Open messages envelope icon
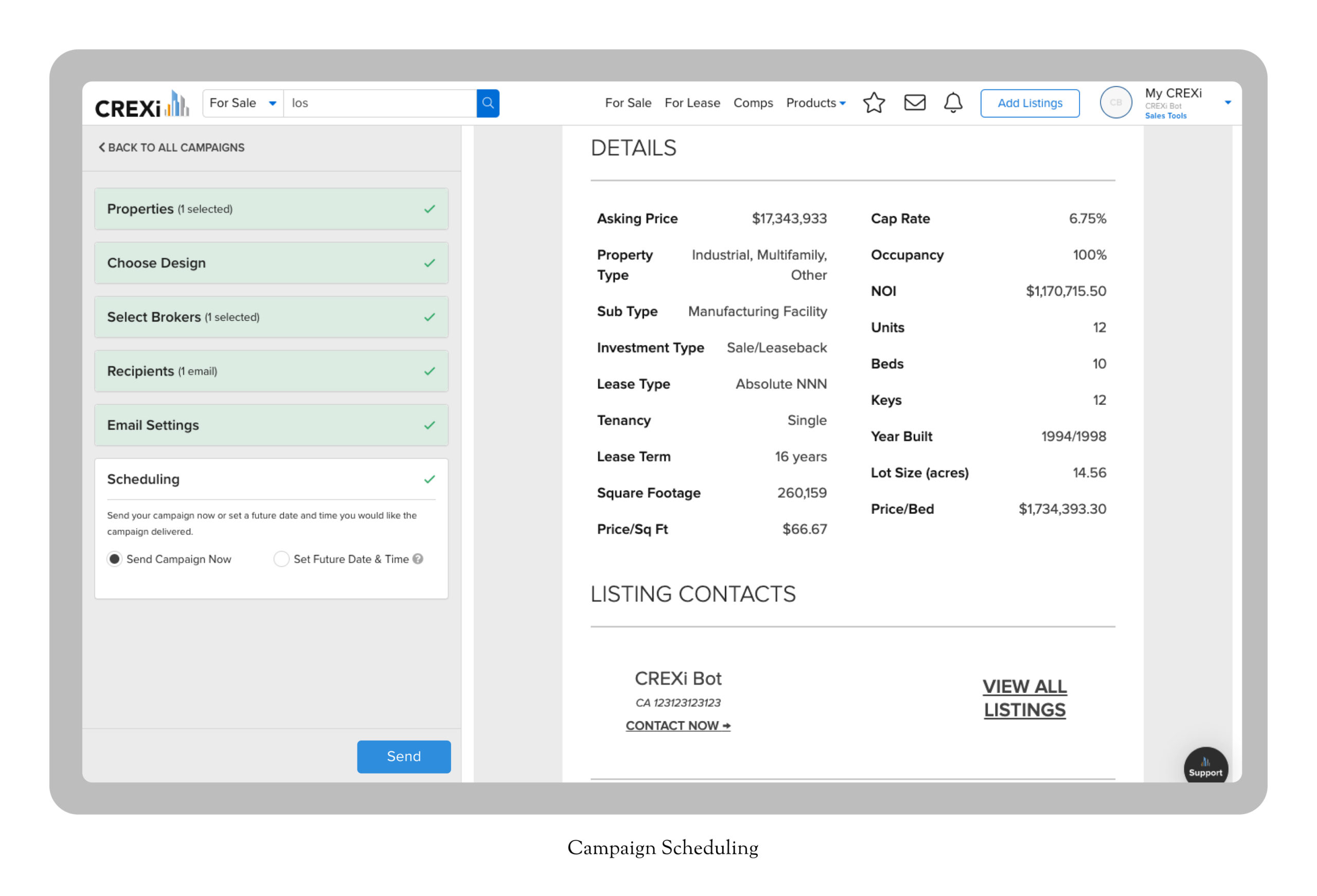 (x=914, y=102)
